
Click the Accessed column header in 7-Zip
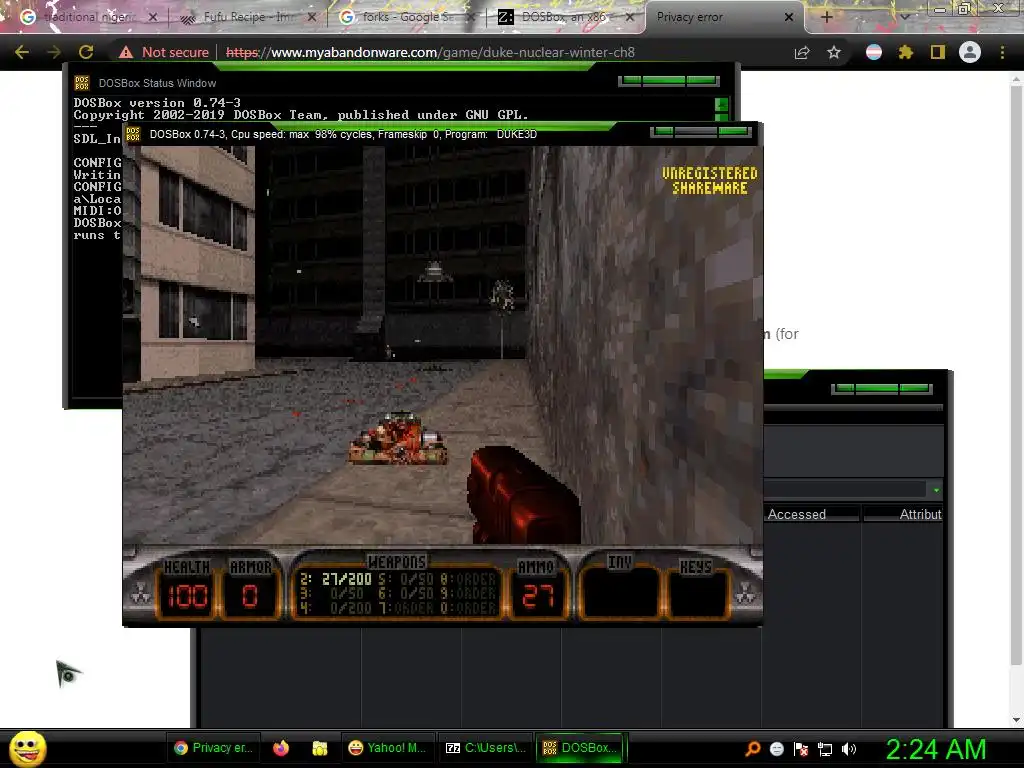tap(811, 514)
